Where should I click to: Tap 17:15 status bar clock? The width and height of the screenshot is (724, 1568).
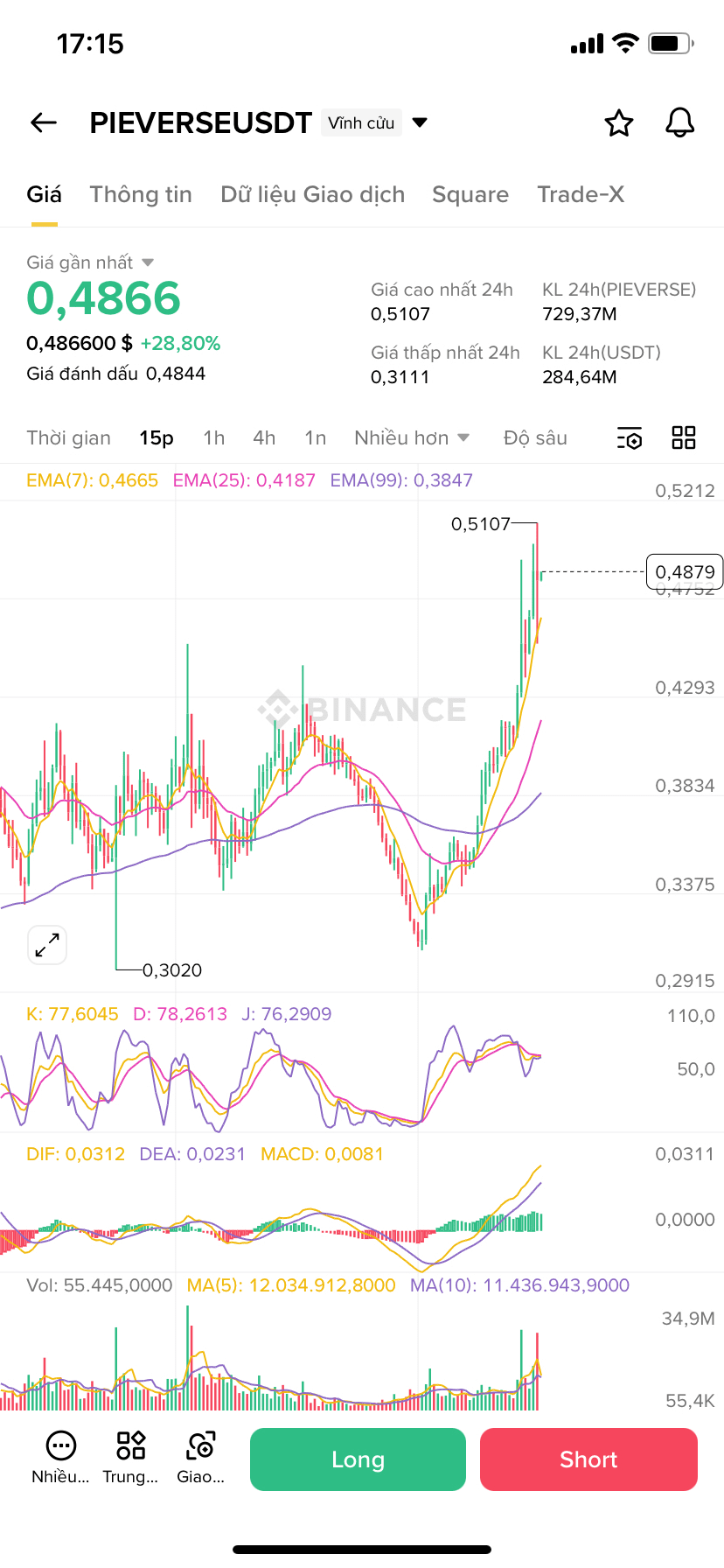point(90,44)
